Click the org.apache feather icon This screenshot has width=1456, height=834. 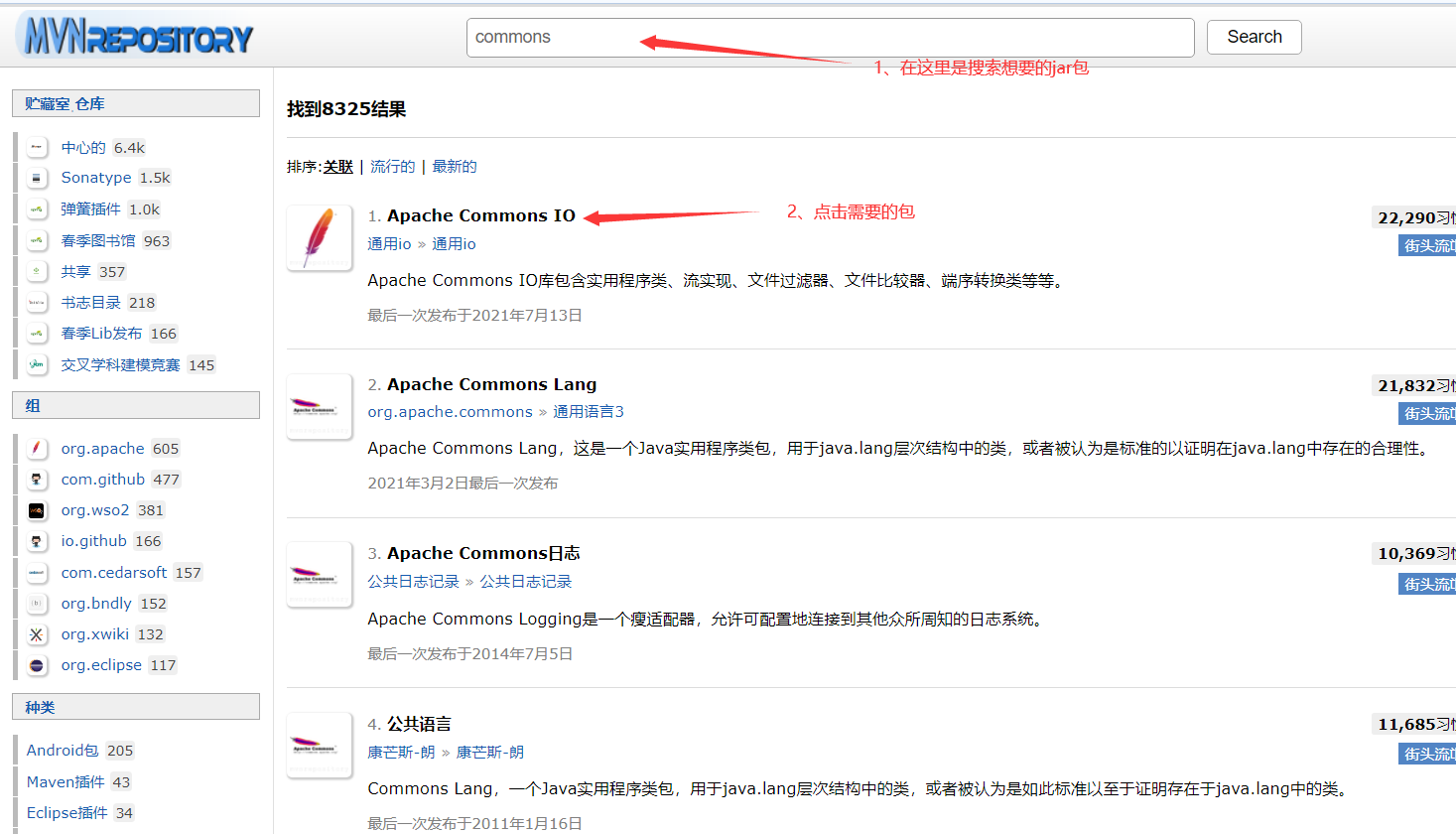click(37, 448)
